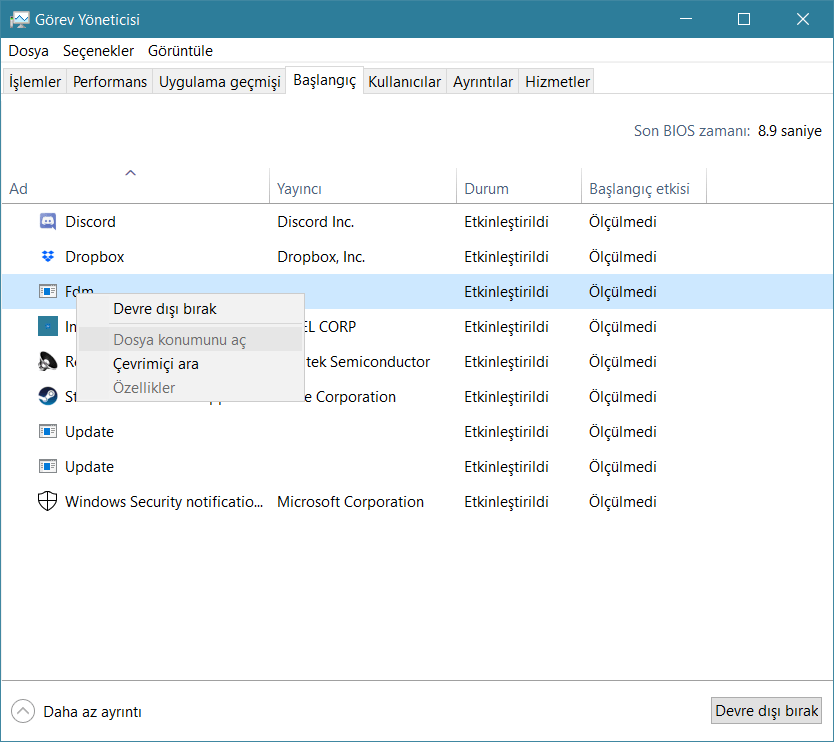Click Etkinleştirildi status in the Fdm row
The height and width of the screenshot is (742, 834).
(x=506, y=292)
